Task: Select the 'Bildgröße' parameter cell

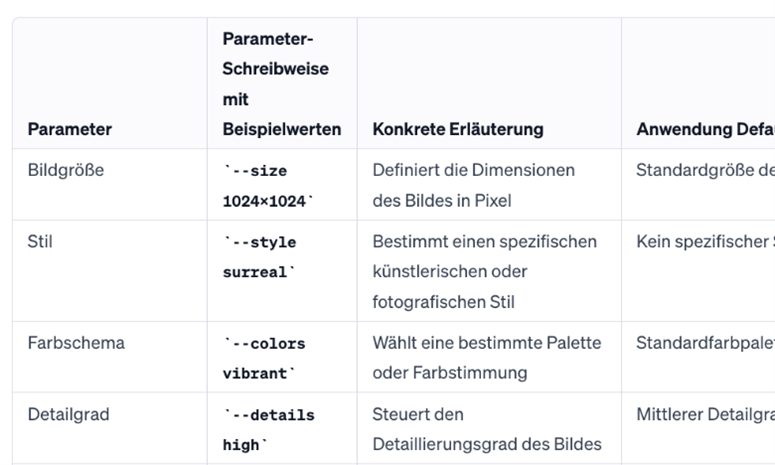Action: click(66, 170)
